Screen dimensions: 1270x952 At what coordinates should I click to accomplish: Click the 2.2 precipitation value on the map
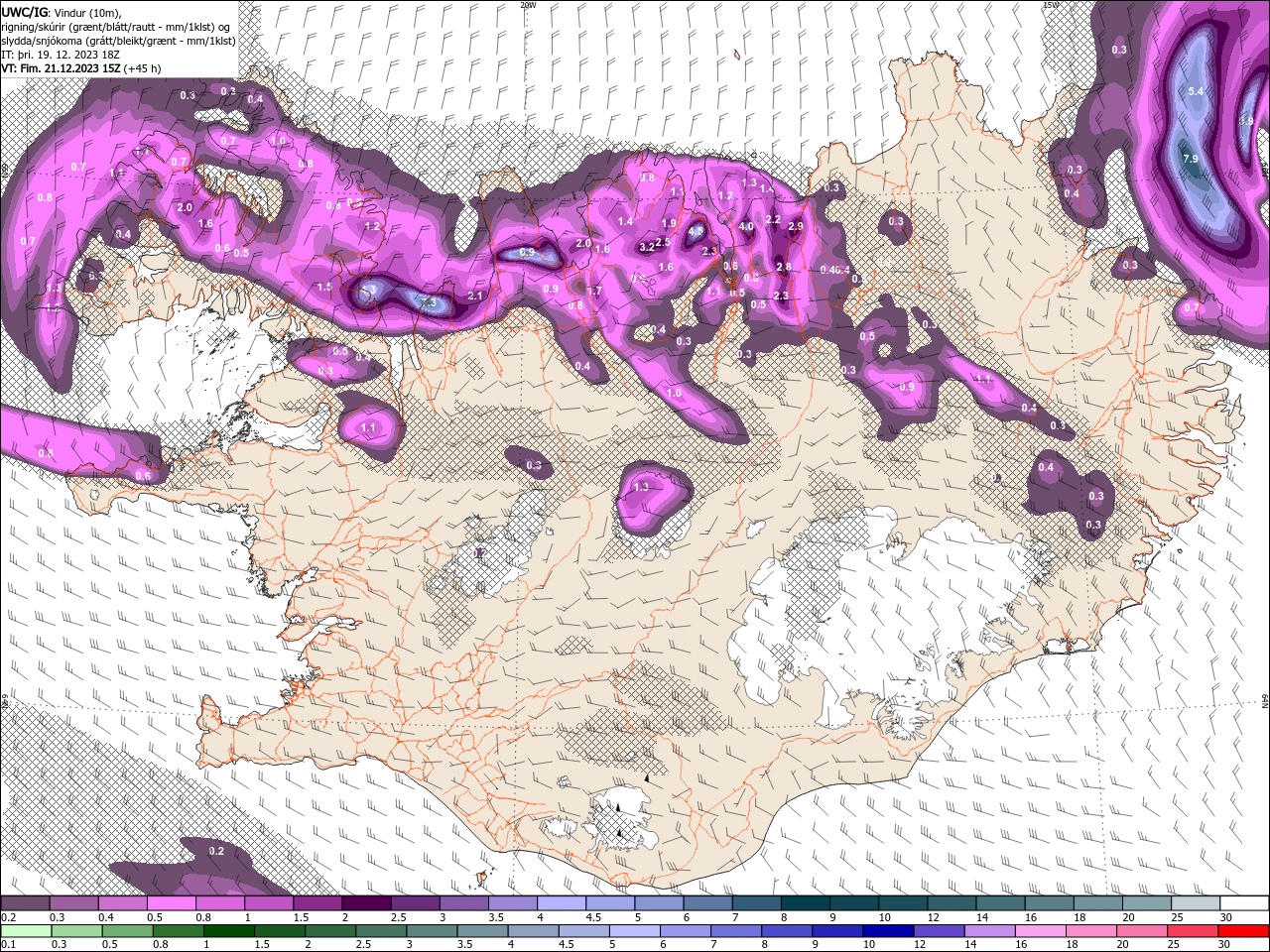pos(773,219)
